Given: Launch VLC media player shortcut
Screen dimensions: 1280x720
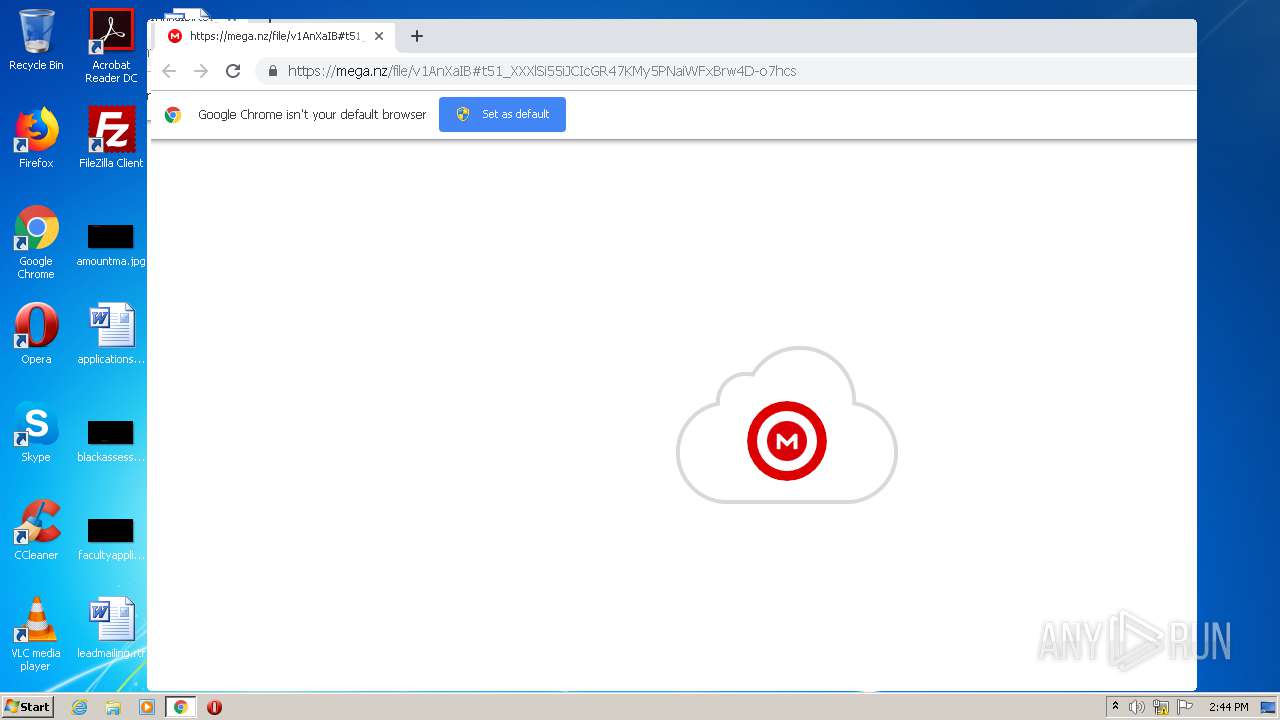Looking at the screenshot, I should [36, 634].
